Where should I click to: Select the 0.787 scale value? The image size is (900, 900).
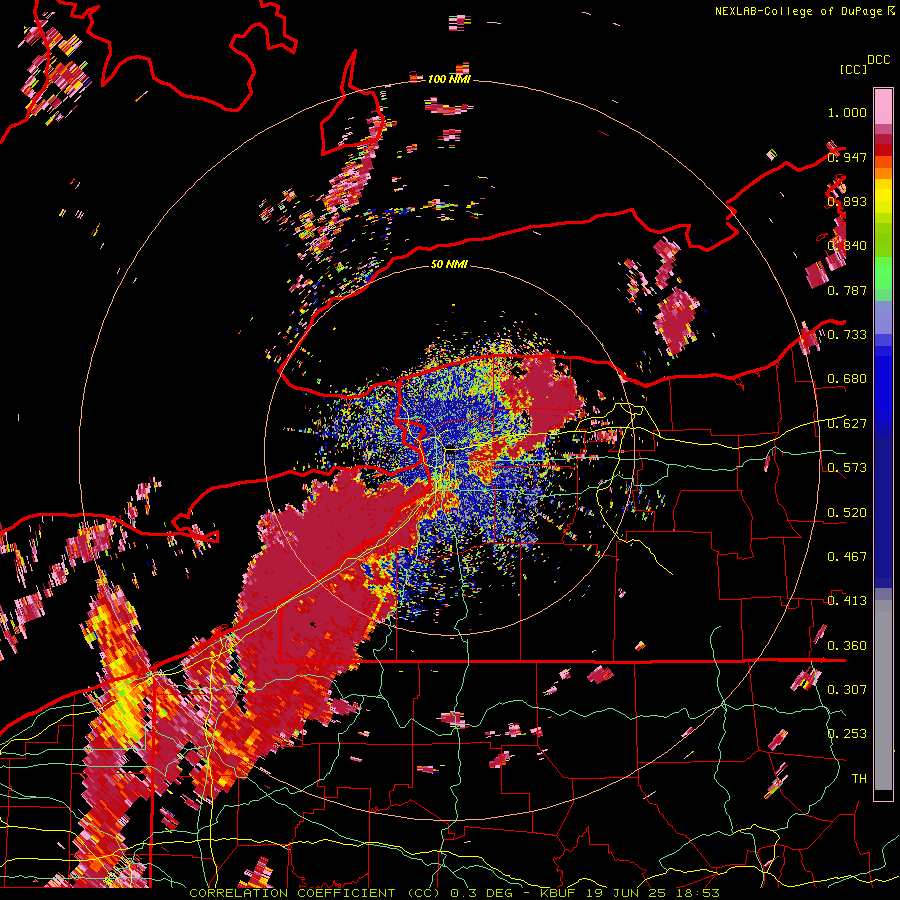pos(847,290)
